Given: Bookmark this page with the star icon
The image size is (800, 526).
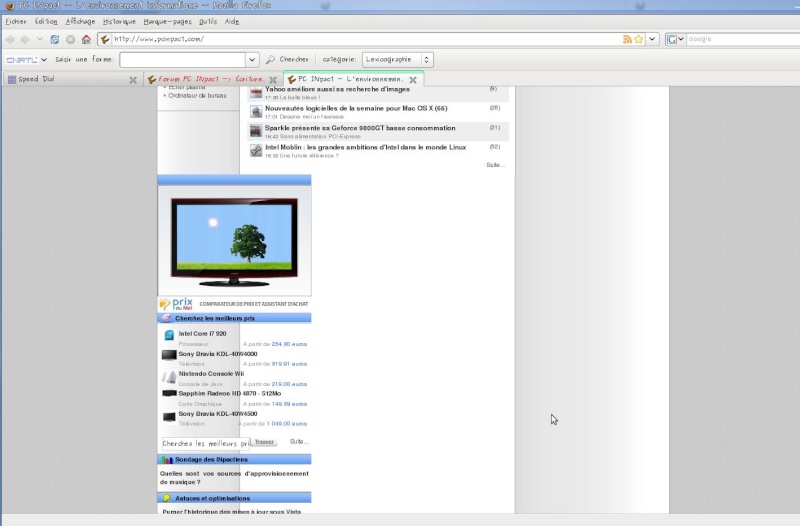Looking at the screenshot, I should click(638, 39).
